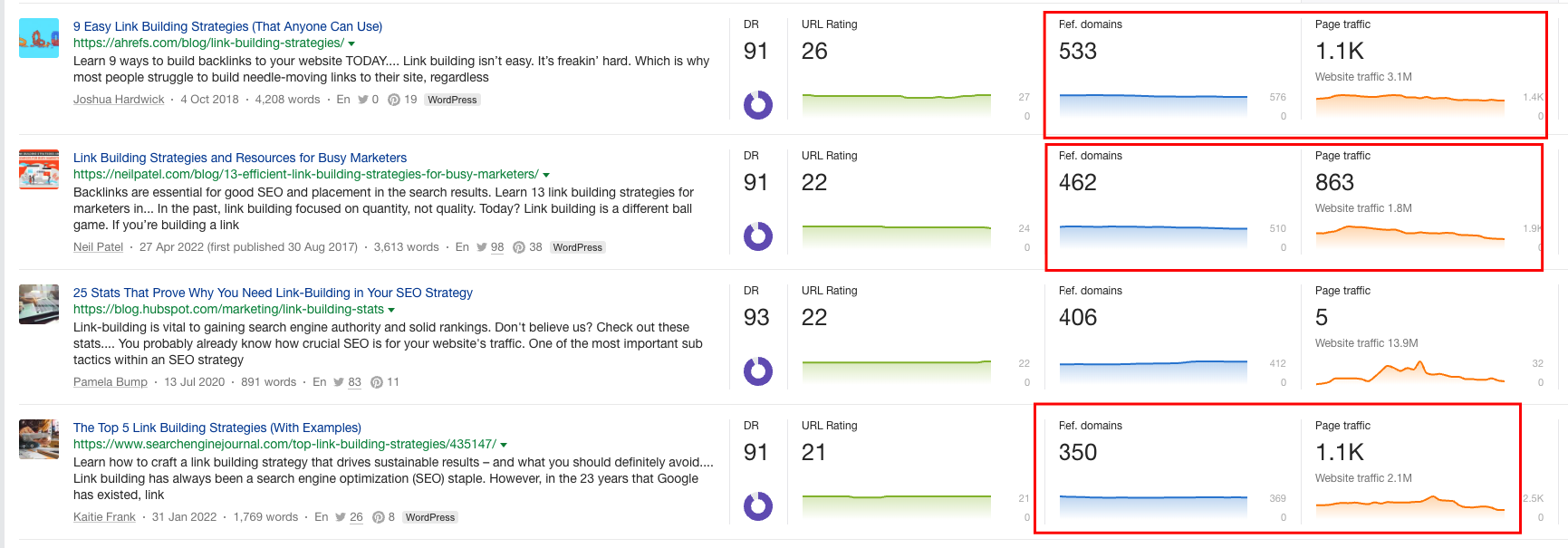Click the WordPress badge on the first result
This screenshot has height=548, width=1568.
452,100
